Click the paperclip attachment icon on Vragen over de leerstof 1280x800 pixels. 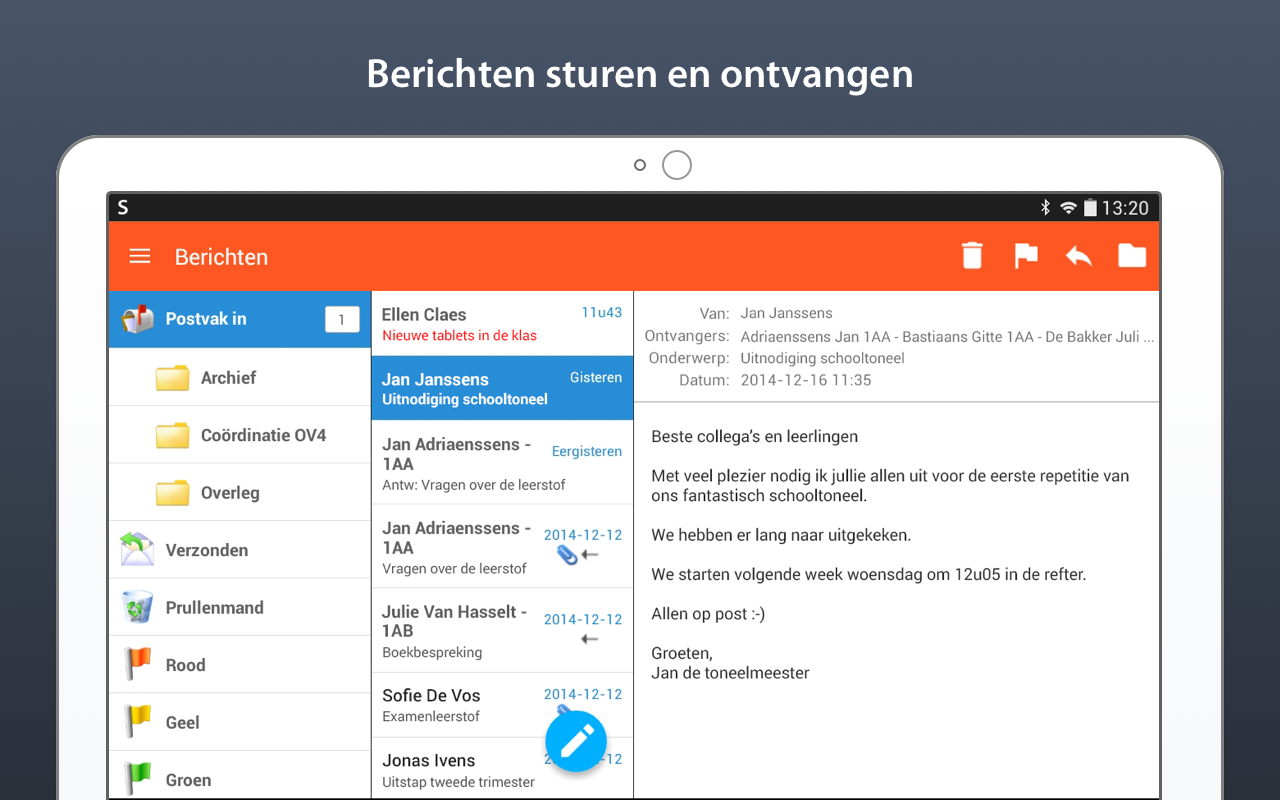567,554
